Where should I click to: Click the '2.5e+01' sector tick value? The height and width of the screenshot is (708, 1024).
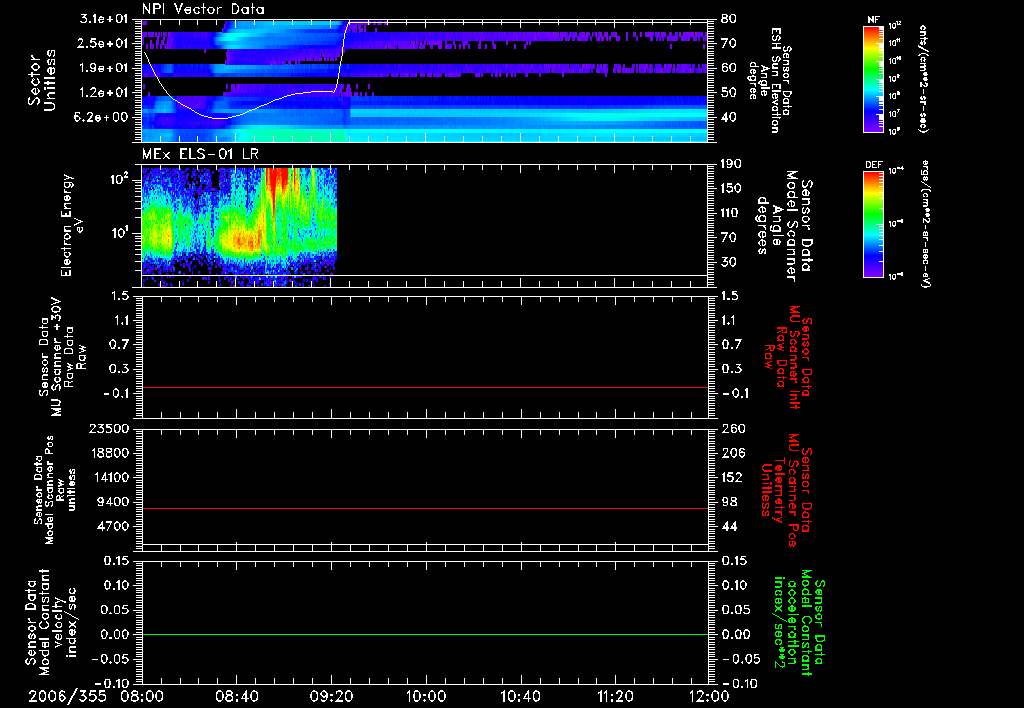(x=104, y=43)
